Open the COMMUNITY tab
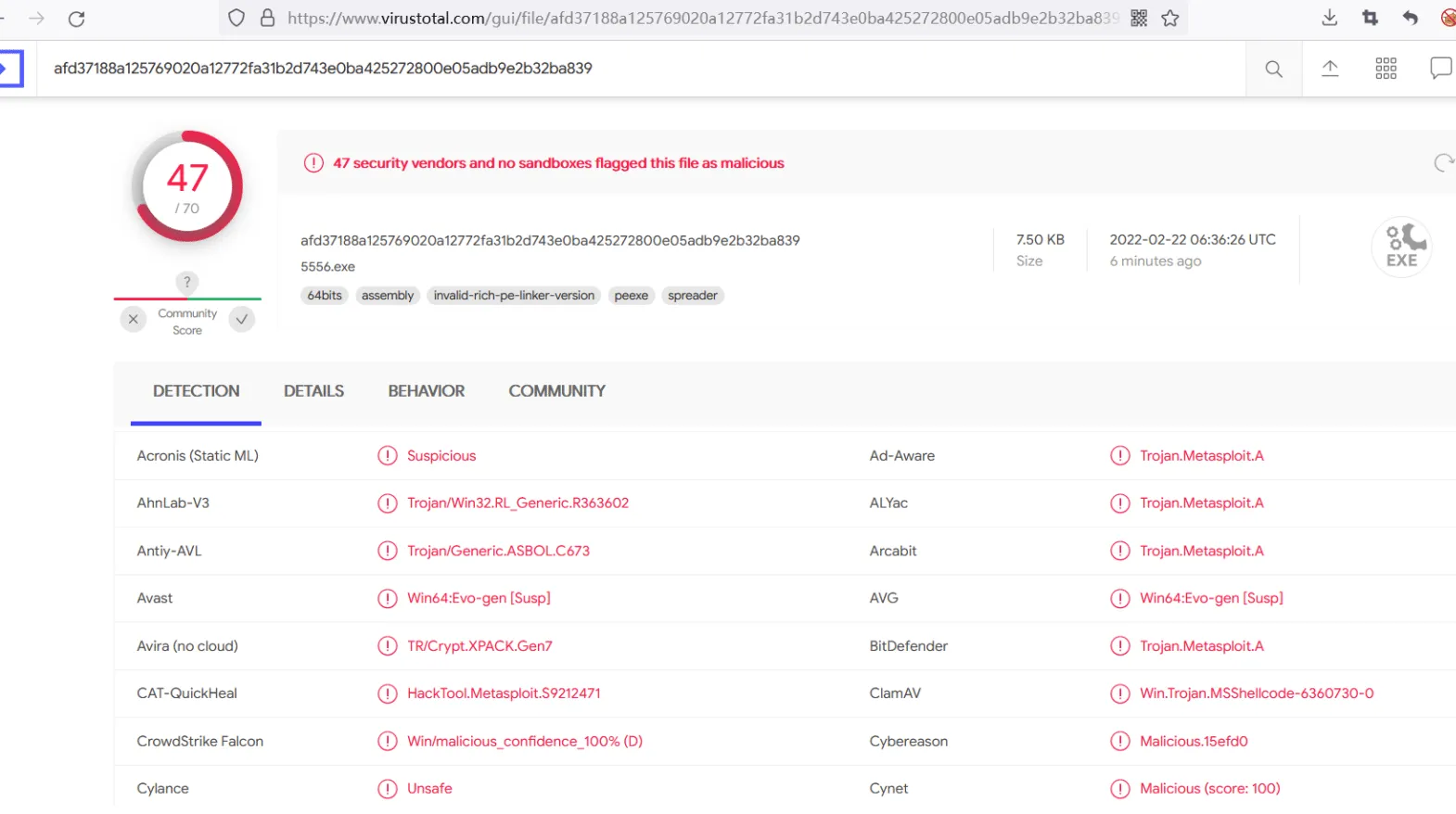Viewport: 1456px width, 814px height. pos(557,391)
